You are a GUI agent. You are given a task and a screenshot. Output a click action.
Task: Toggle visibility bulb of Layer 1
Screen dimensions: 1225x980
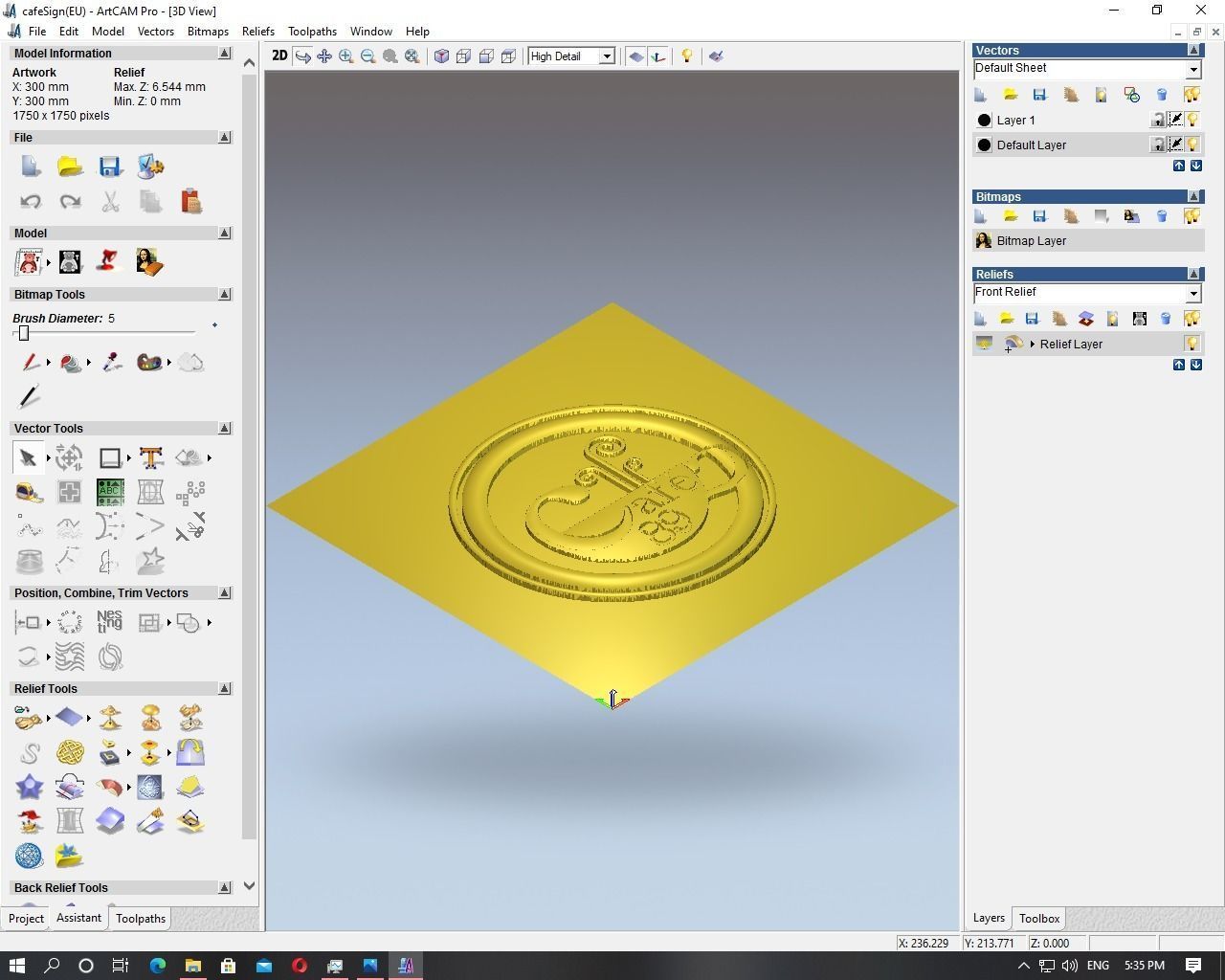pyautogui.click(x=1192, y=120)
